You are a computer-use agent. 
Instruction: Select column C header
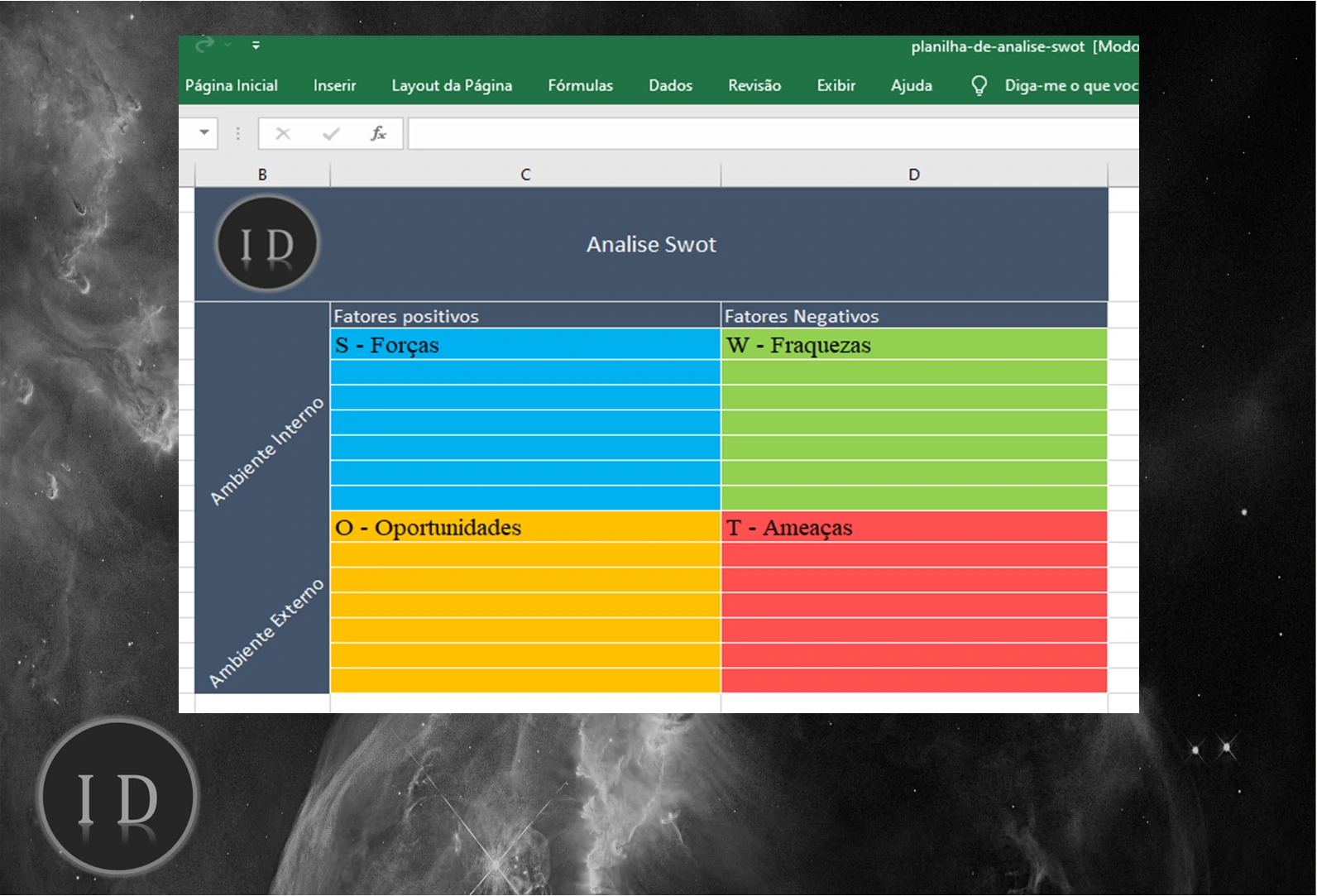click(x=525, y=175)
